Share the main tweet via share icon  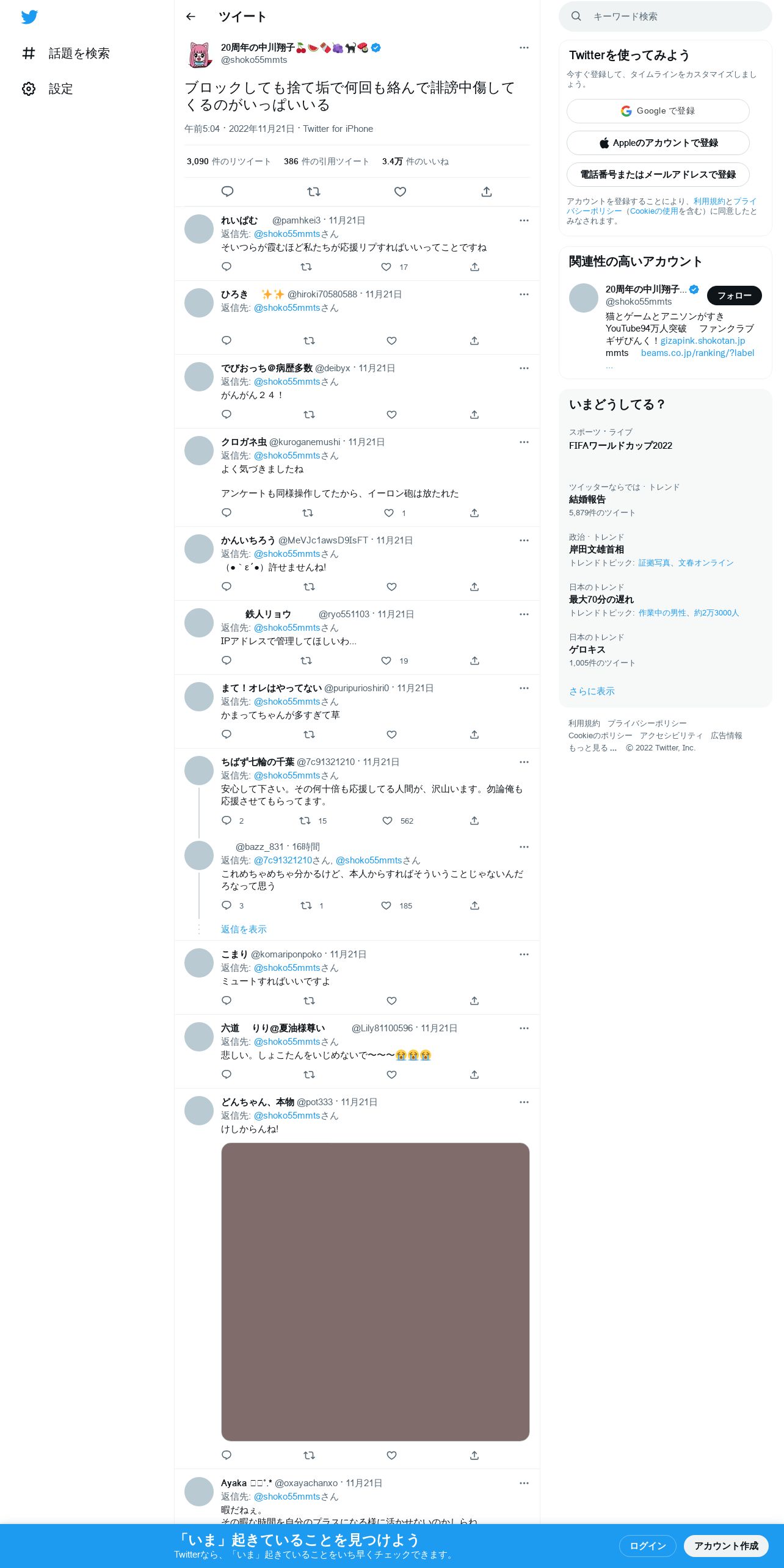tap(487, 192)
